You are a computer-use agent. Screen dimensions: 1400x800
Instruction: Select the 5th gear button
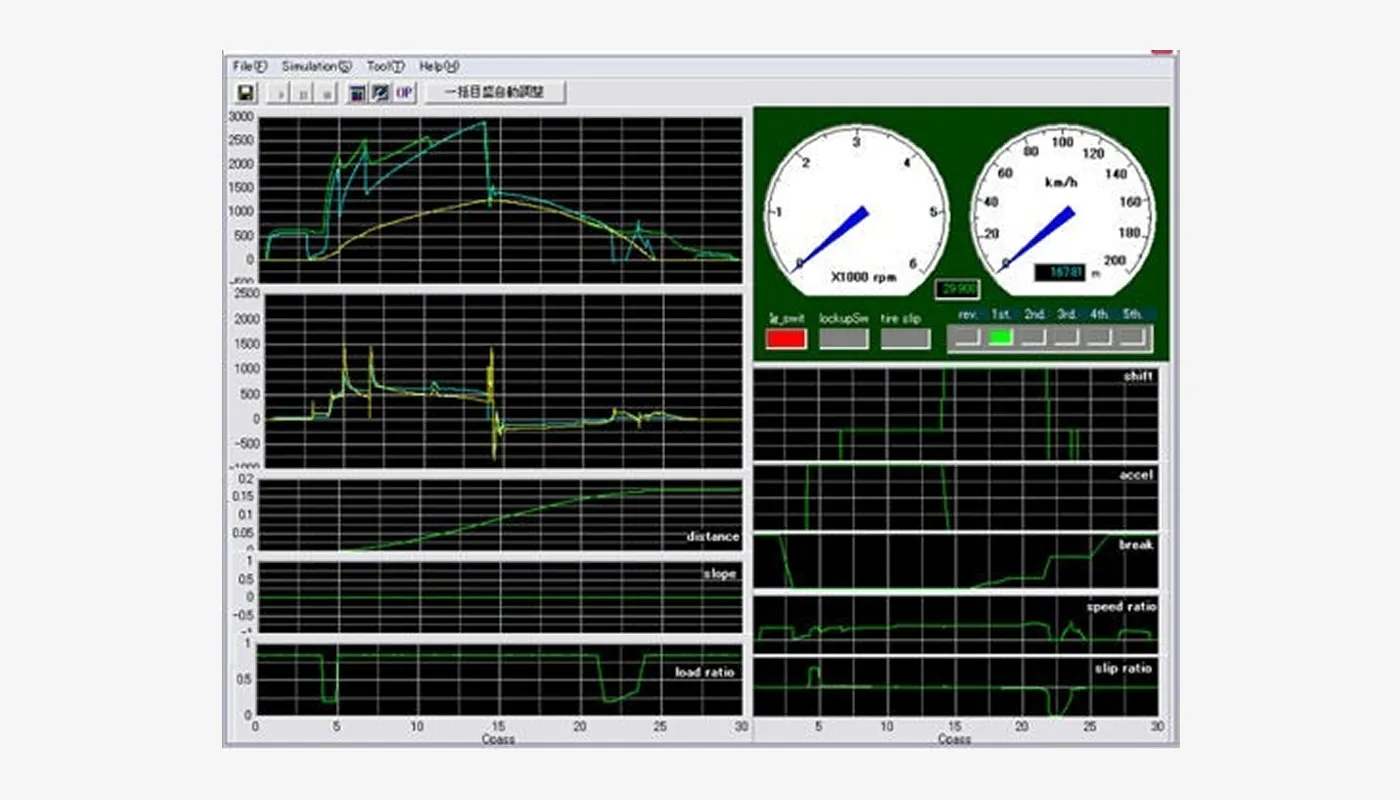point(1132,338)
